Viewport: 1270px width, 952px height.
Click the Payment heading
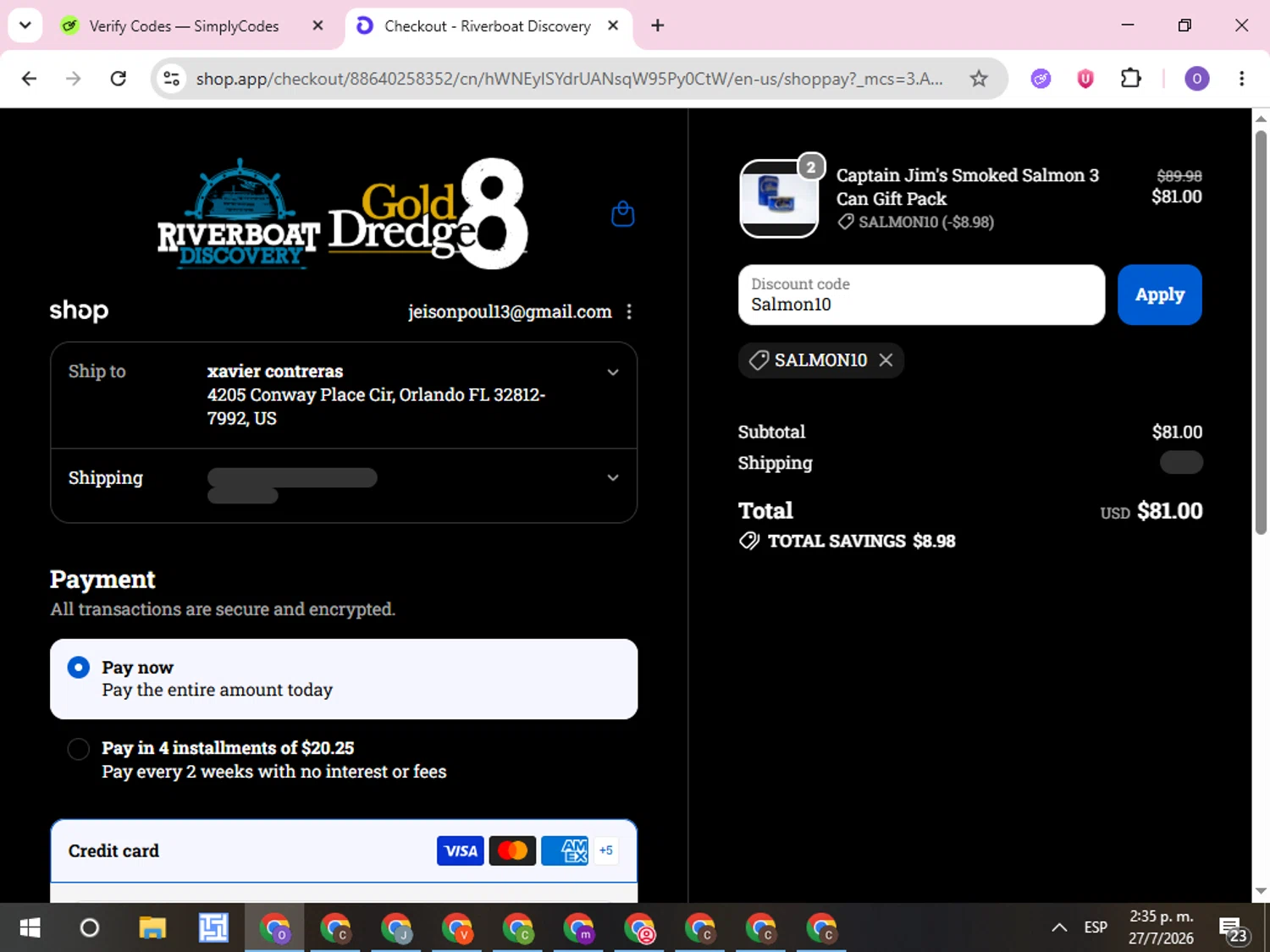102,580
